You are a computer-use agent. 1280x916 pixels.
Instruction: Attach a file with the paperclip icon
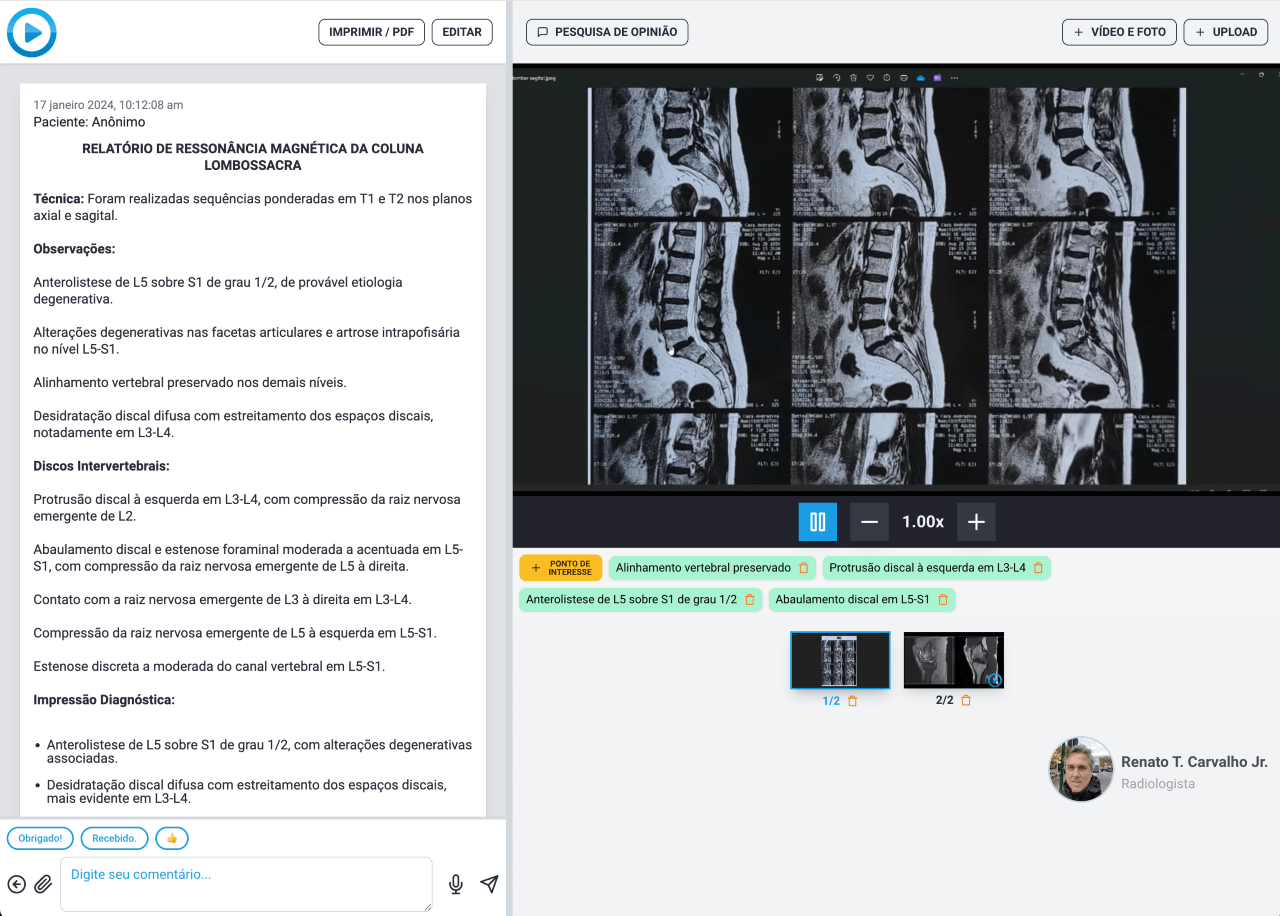42,884
